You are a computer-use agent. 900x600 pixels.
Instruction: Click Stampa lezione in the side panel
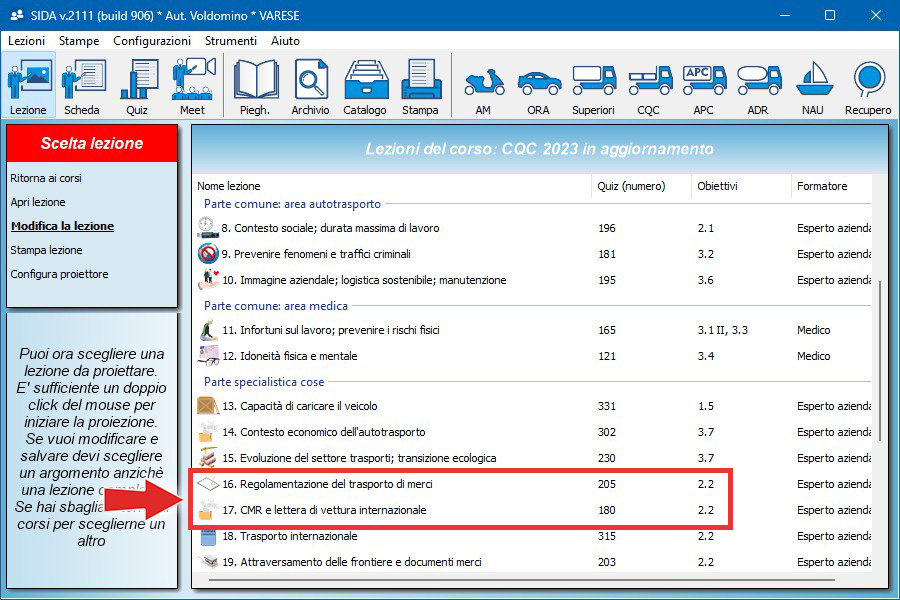pos(46,250)
